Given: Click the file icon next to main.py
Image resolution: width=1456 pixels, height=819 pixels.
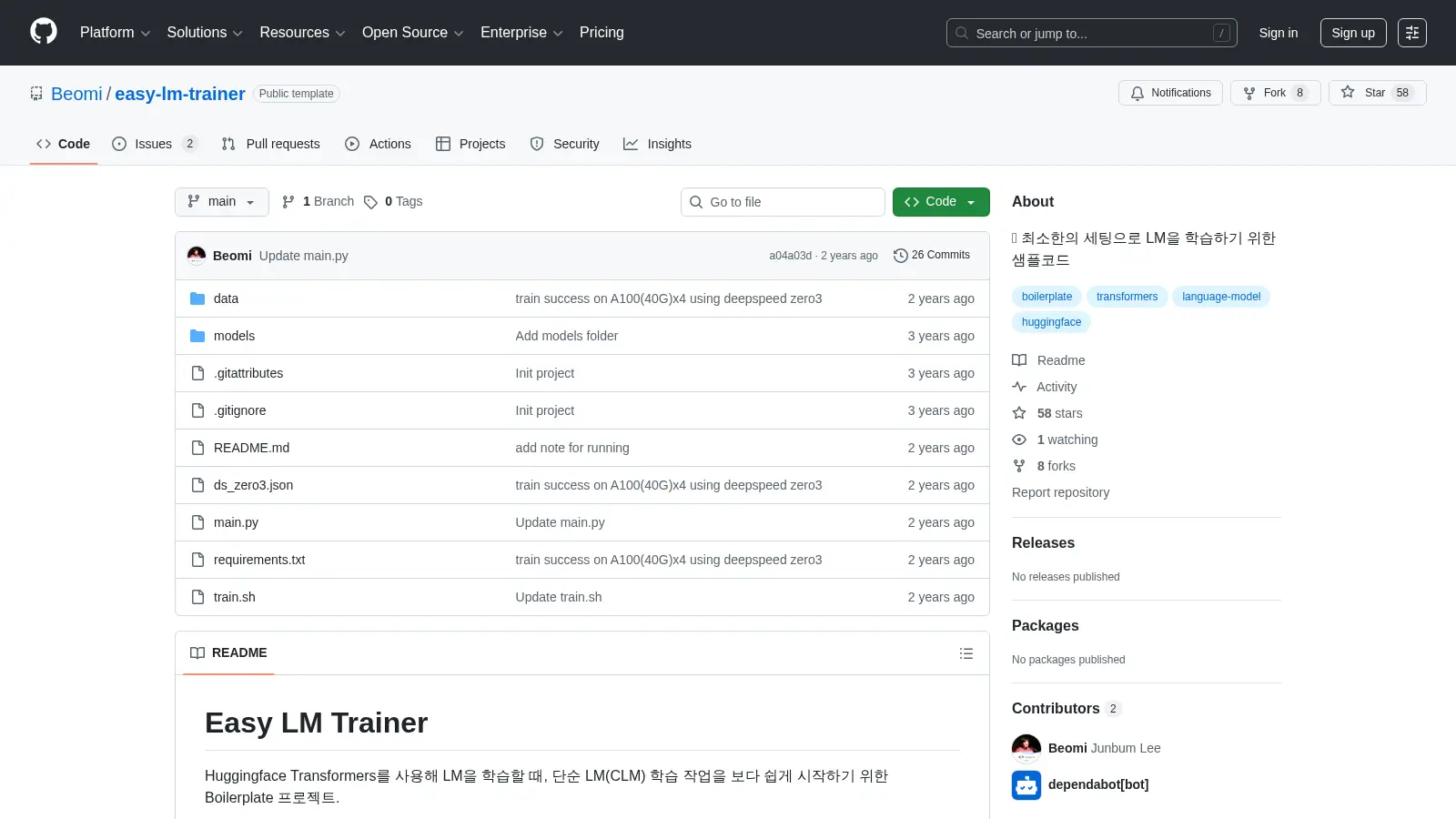Looking at the screenshot, I should tap(197, 522).
